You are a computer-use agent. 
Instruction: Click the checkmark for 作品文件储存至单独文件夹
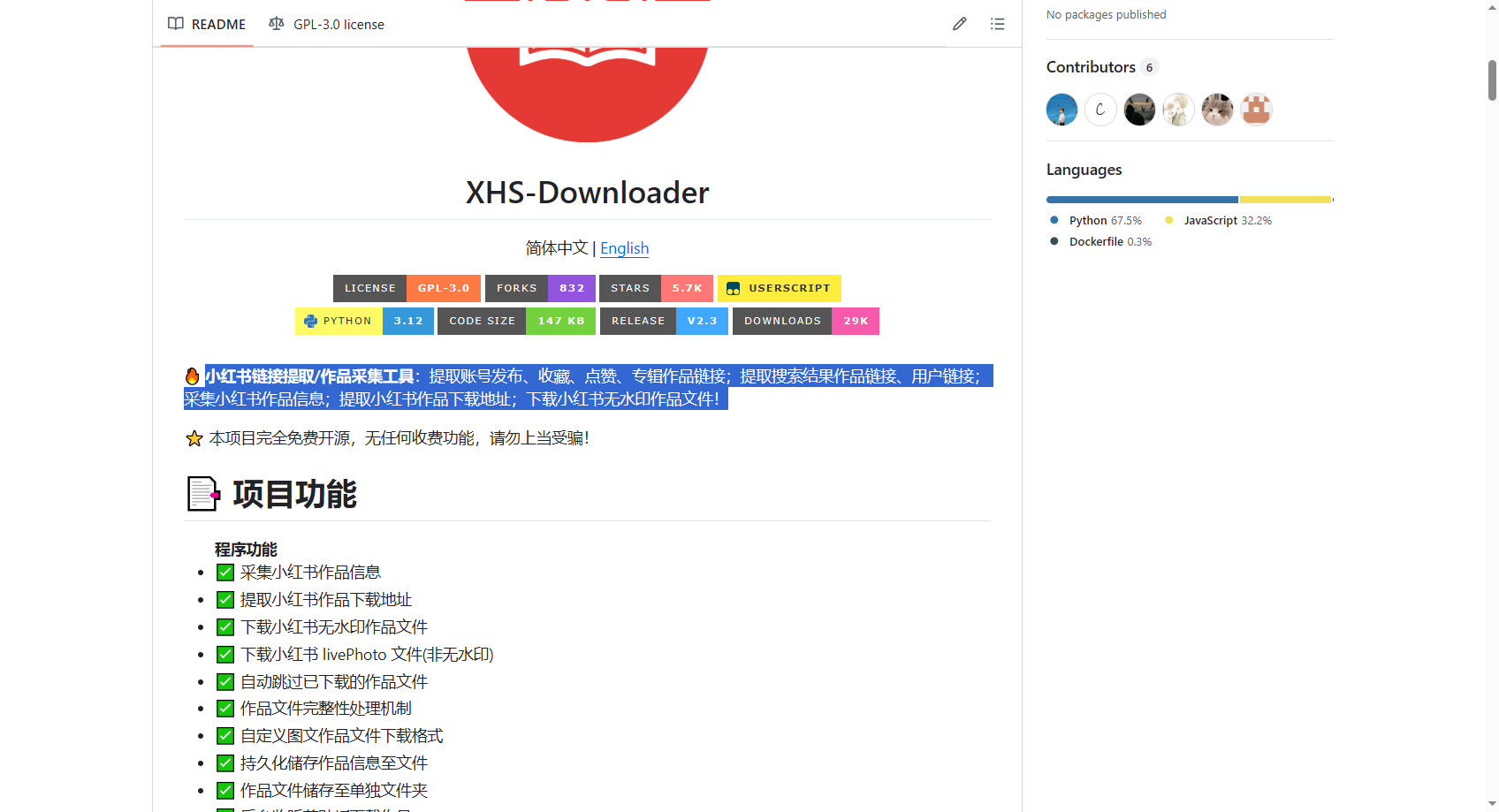(x=225, y=791)
